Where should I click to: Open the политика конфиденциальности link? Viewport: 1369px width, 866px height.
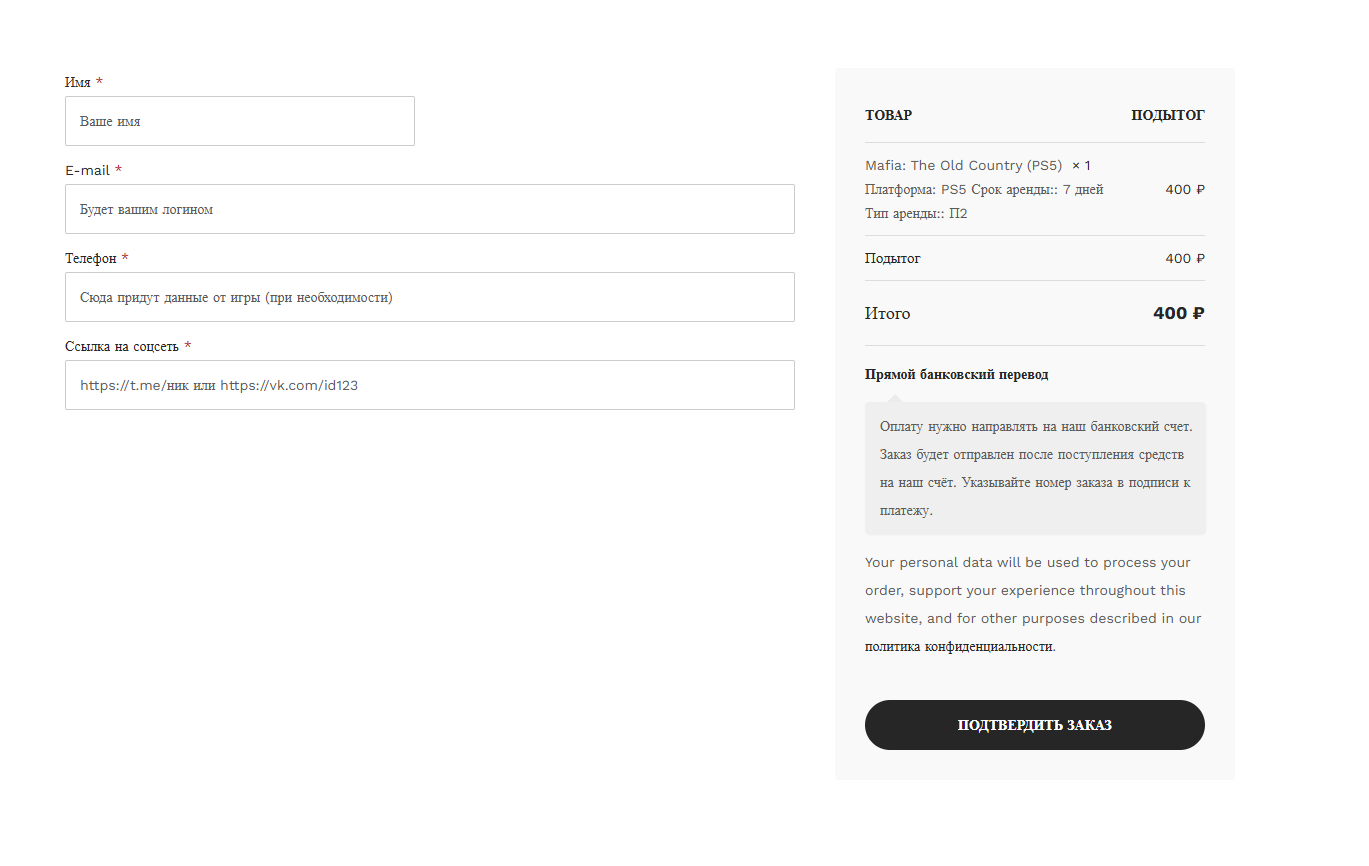point(958,647)
